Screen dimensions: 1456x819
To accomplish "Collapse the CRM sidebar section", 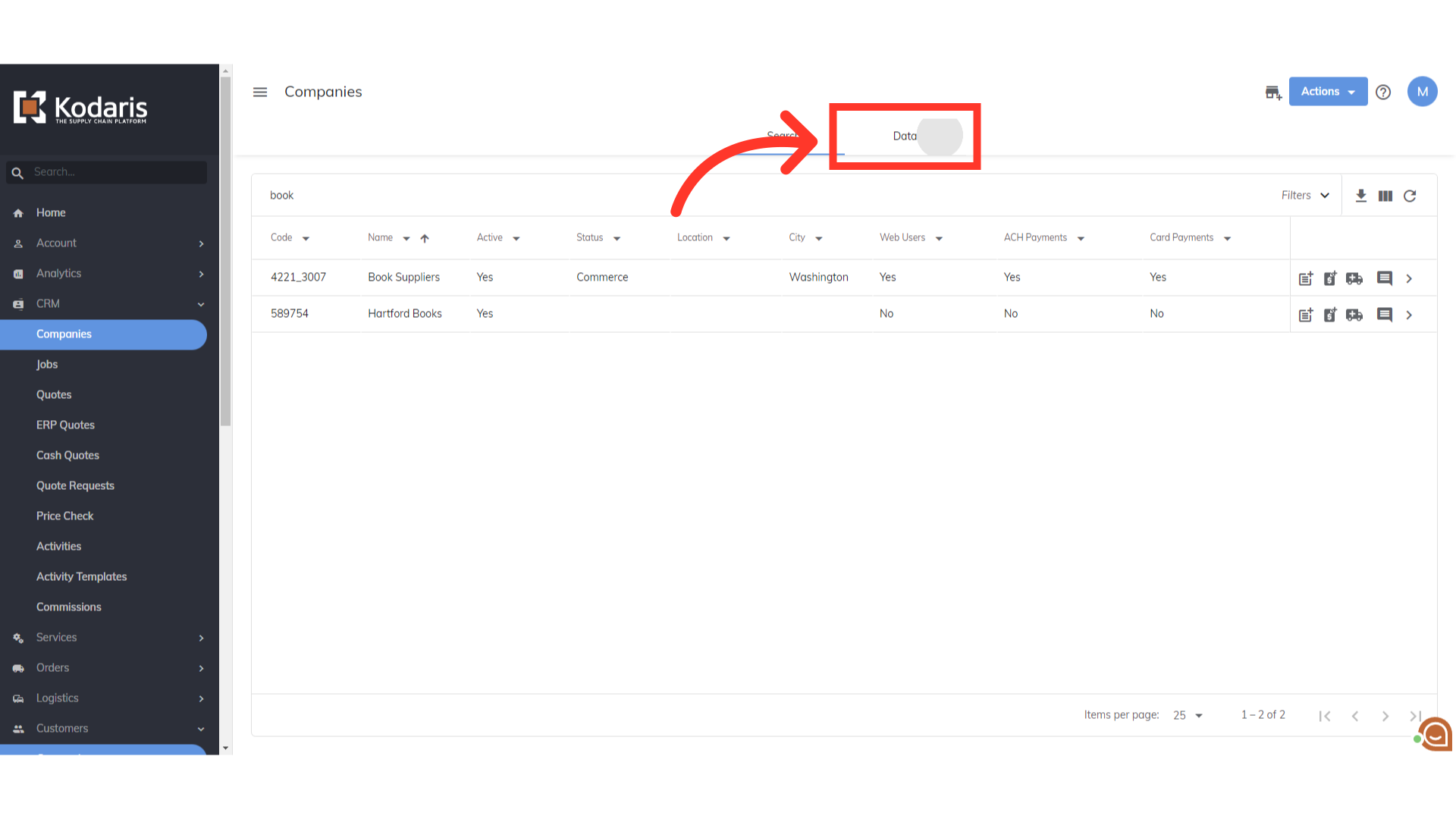I will 201,304.
